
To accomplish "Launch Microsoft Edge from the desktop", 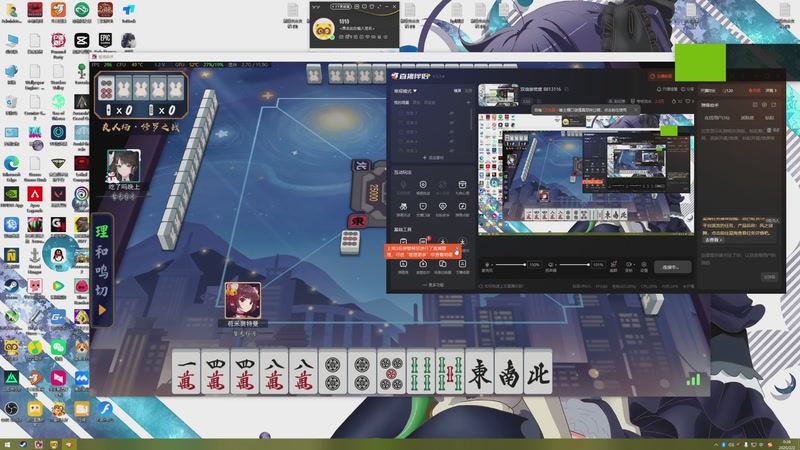I will (x=11, y=163).
